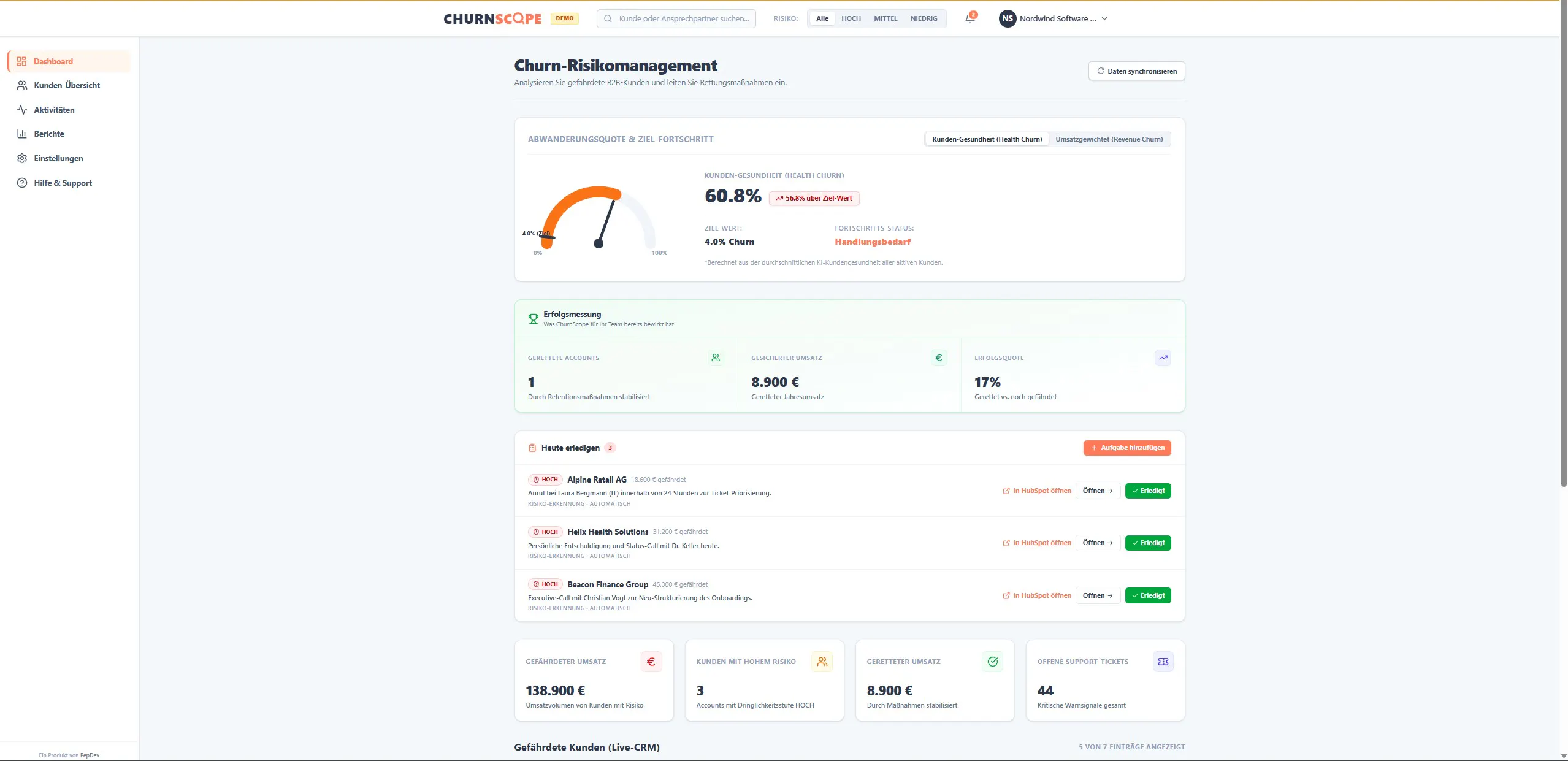
Task: Click the HOCH badge on Beacon Finance Group
Action: pos(545,584)
